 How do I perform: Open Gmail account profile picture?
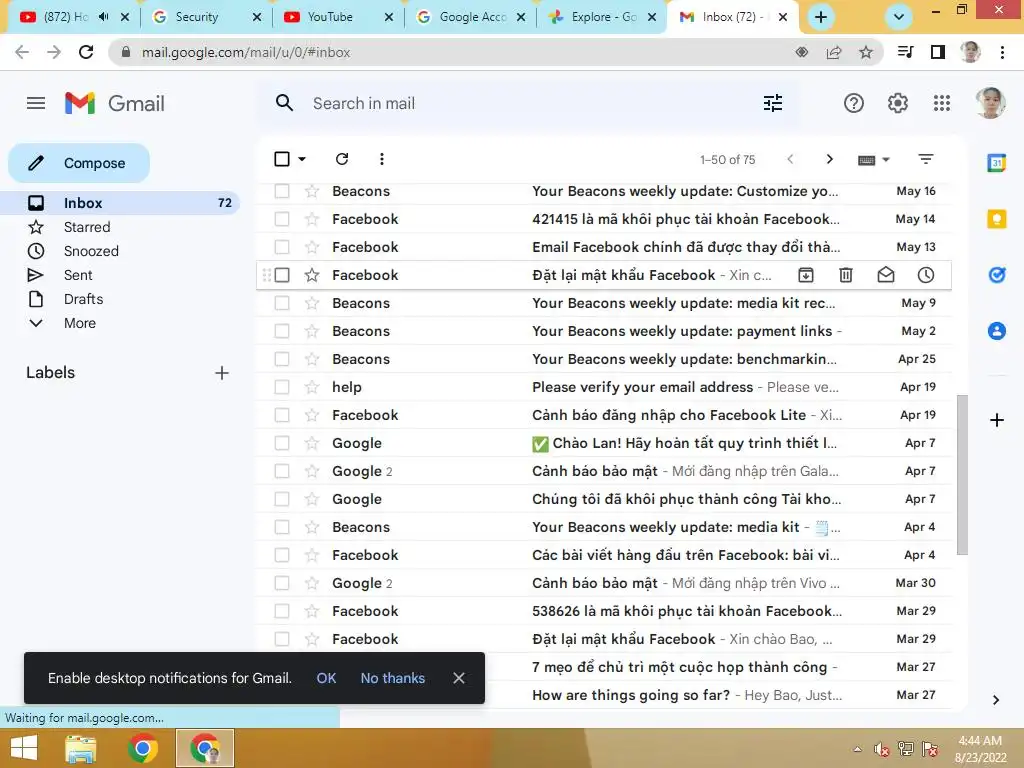coord(990,103)
